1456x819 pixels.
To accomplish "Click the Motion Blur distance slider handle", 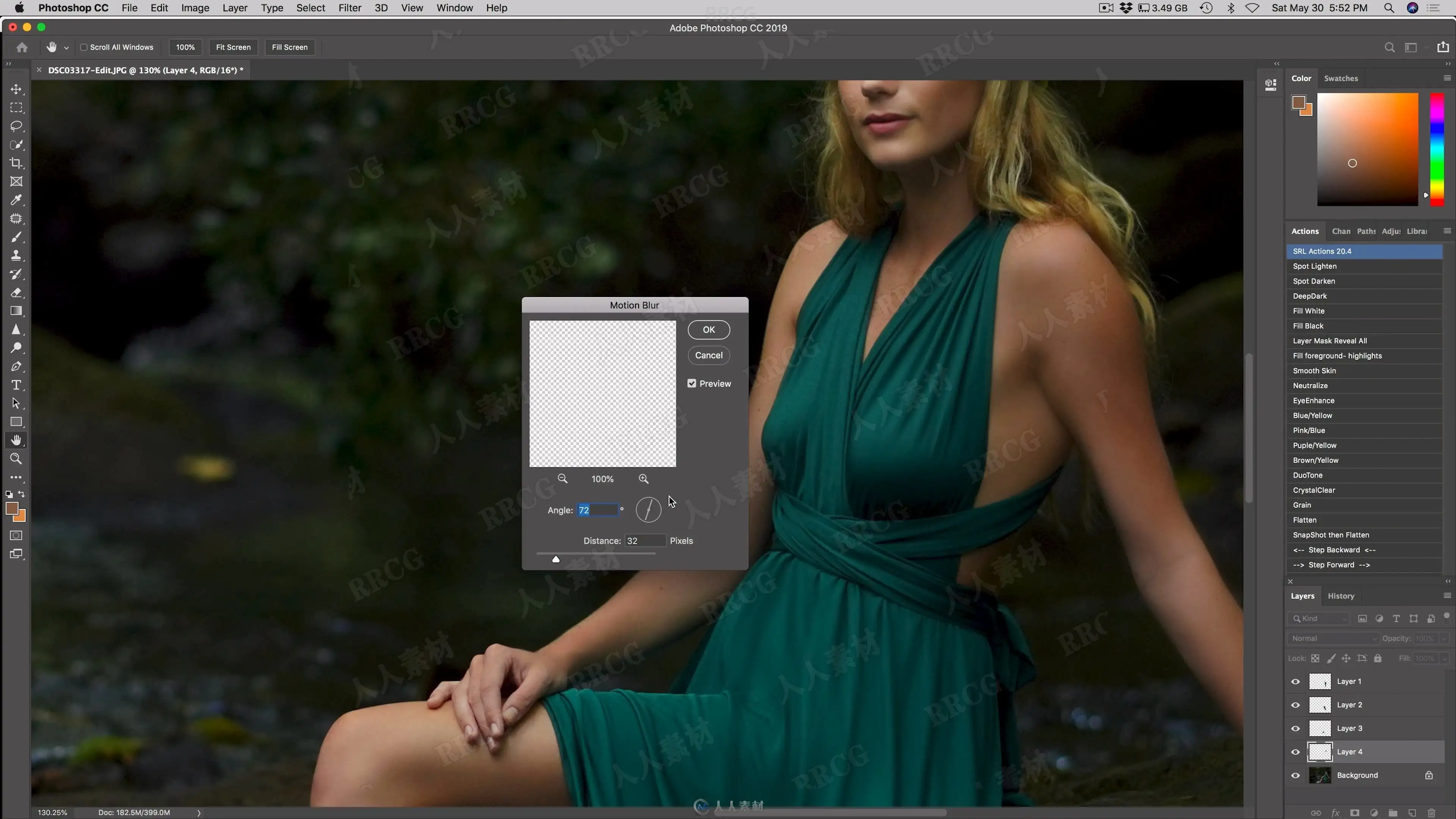I will coord(555,559).
